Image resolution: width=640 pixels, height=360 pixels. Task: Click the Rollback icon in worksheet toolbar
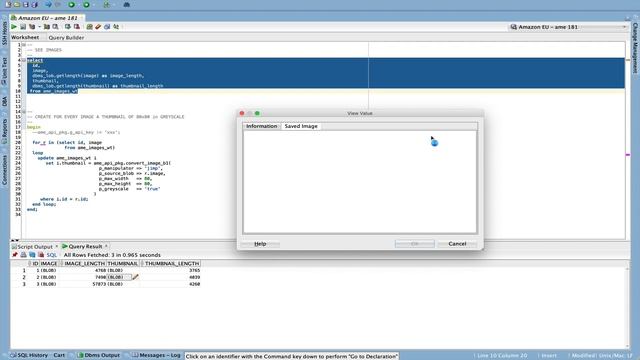(77, 27)
